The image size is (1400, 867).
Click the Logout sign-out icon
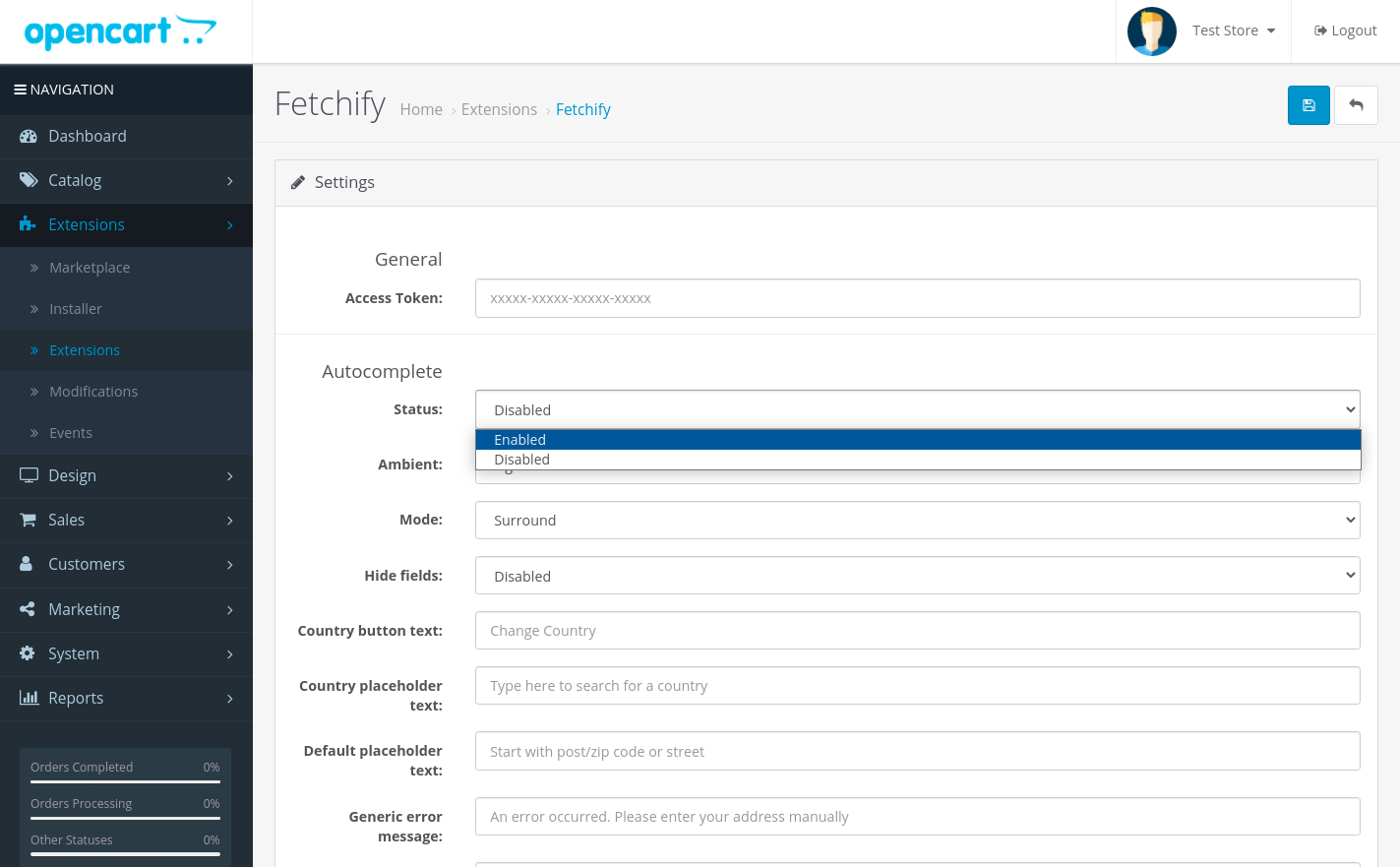[1320, 31]
